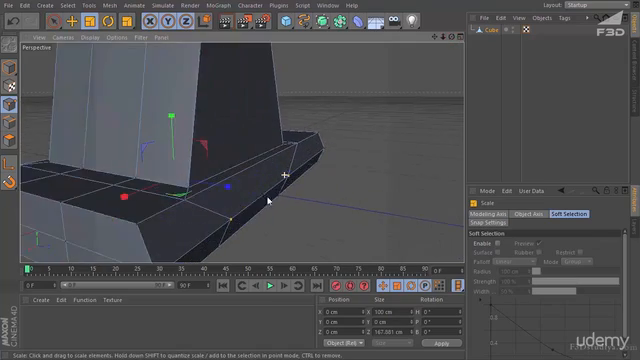Adjust the Width slider
Screen dimensions: 640x360
coord(575,291)
